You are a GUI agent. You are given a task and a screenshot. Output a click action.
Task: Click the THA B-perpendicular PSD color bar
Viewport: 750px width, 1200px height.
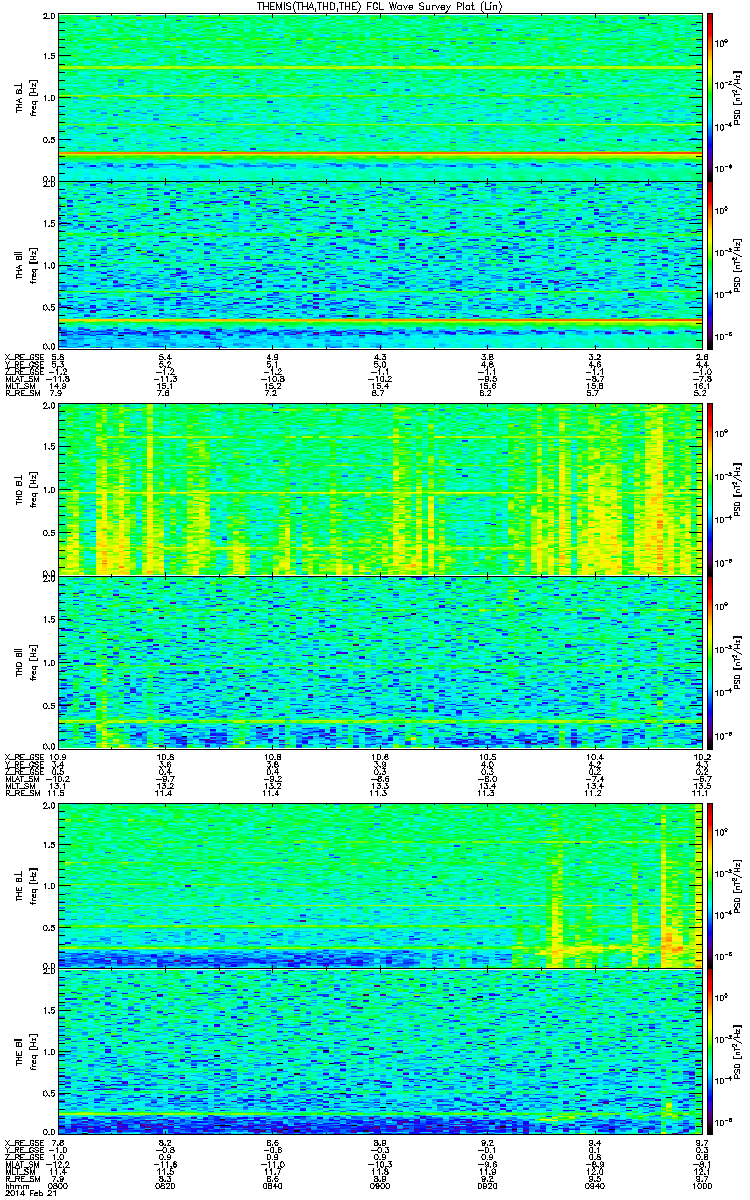(x=709, y=97)
